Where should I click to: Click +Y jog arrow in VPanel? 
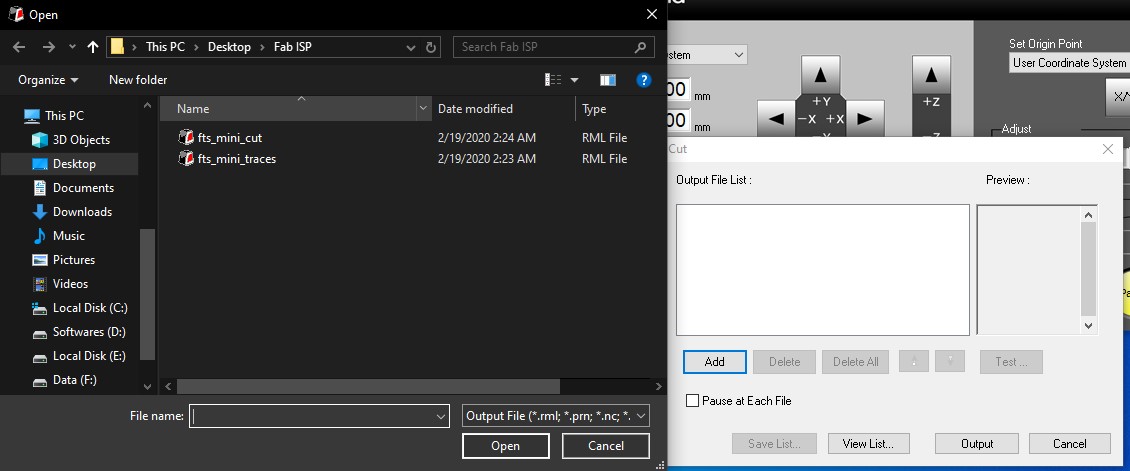click(821, 77)
